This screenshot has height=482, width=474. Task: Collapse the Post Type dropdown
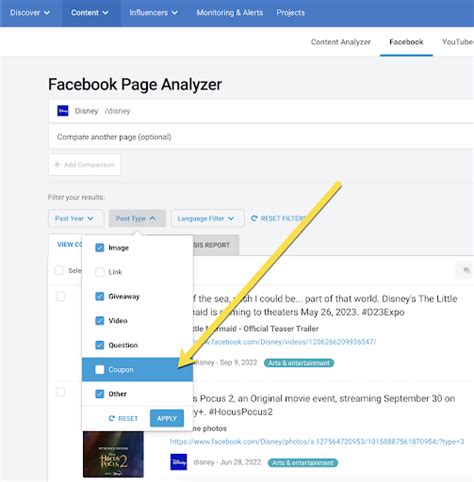click(x=137, y=218)
